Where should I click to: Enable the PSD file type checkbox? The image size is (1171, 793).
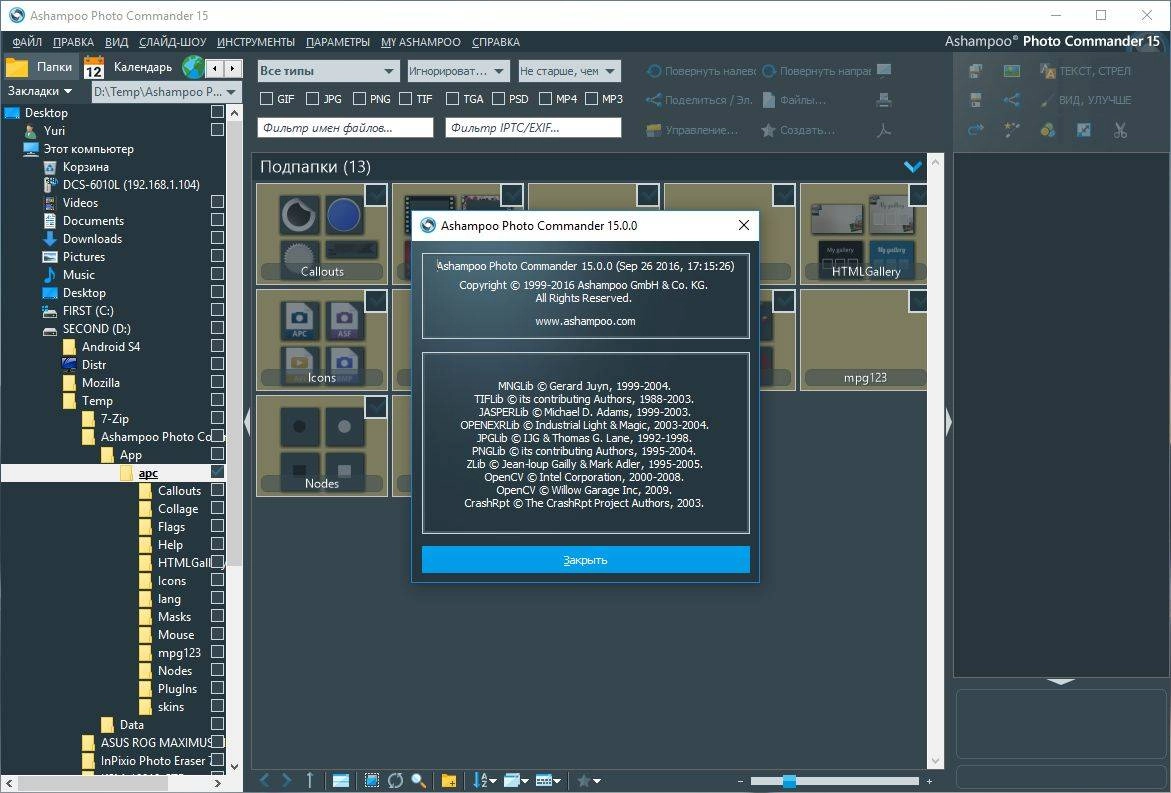pos(498,99)
